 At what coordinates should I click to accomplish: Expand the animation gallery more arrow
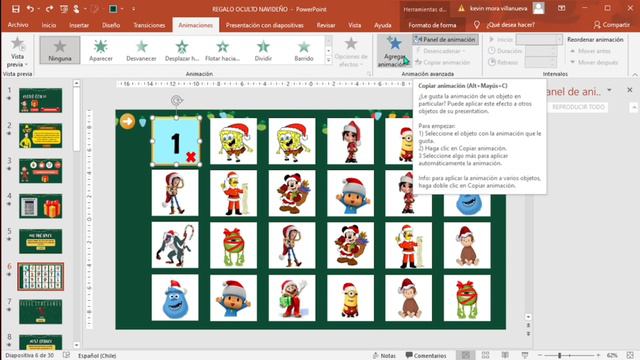click(x=329, y=60)
